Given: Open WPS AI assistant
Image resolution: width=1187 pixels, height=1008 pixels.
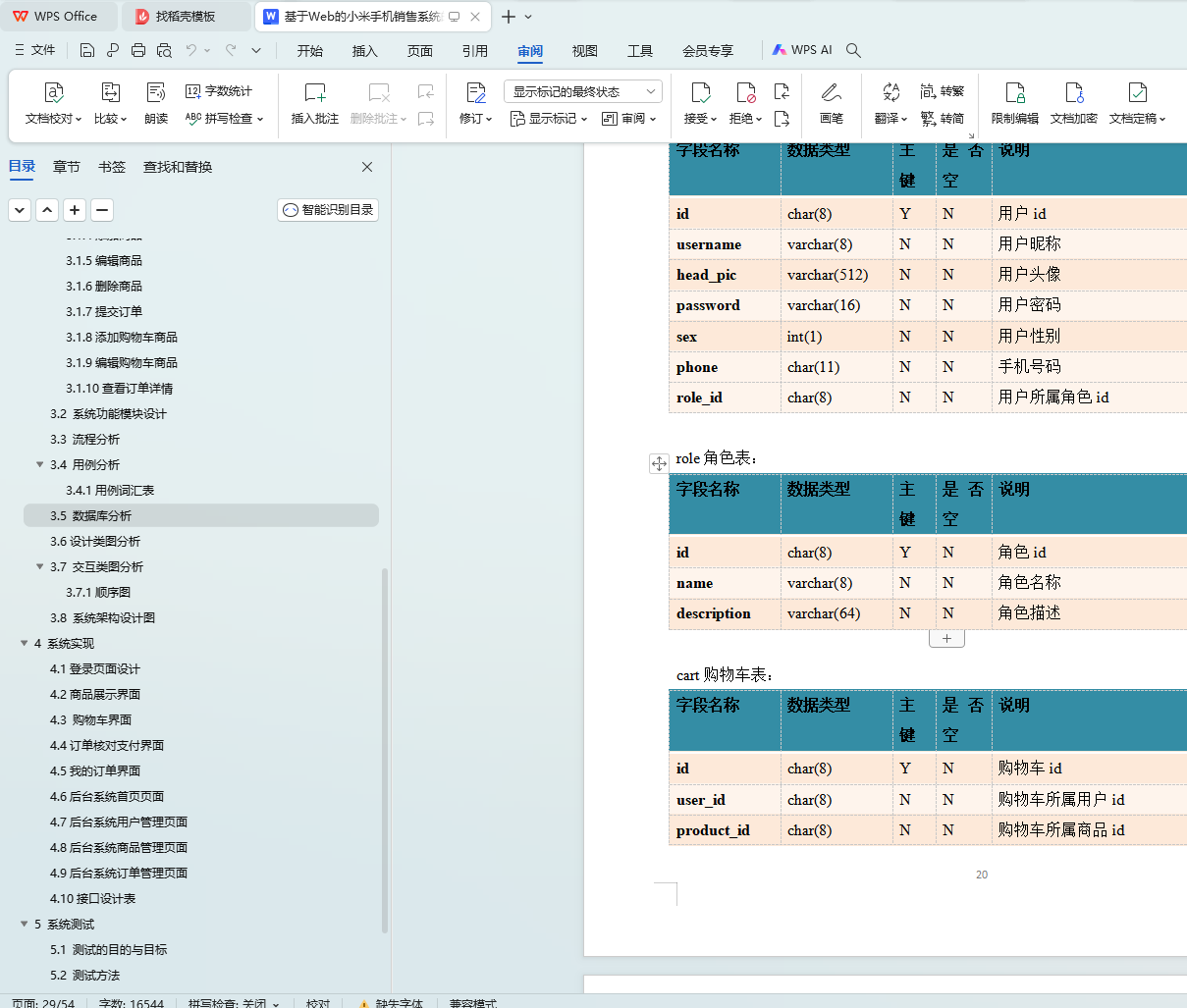Looking at the screenshot, I should click(x=802, y=50).
